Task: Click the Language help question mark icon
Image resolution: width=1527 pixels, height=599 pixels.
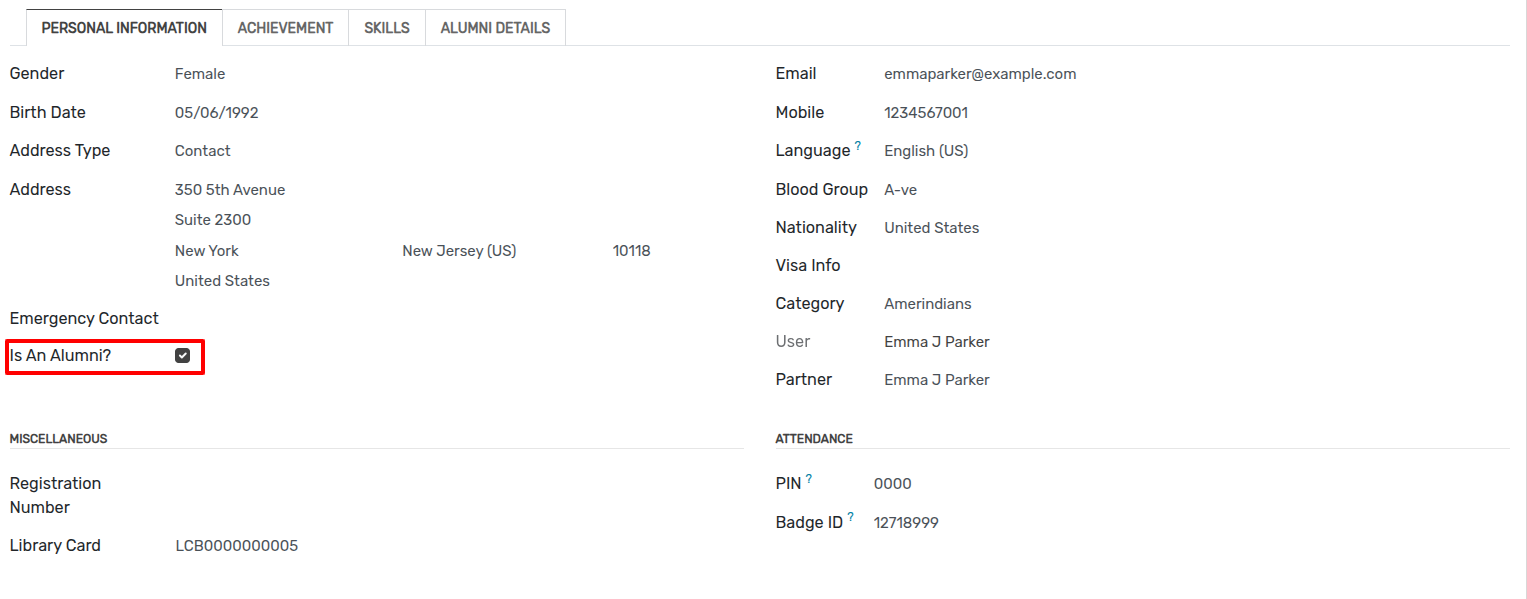Action: coord(858,146)
